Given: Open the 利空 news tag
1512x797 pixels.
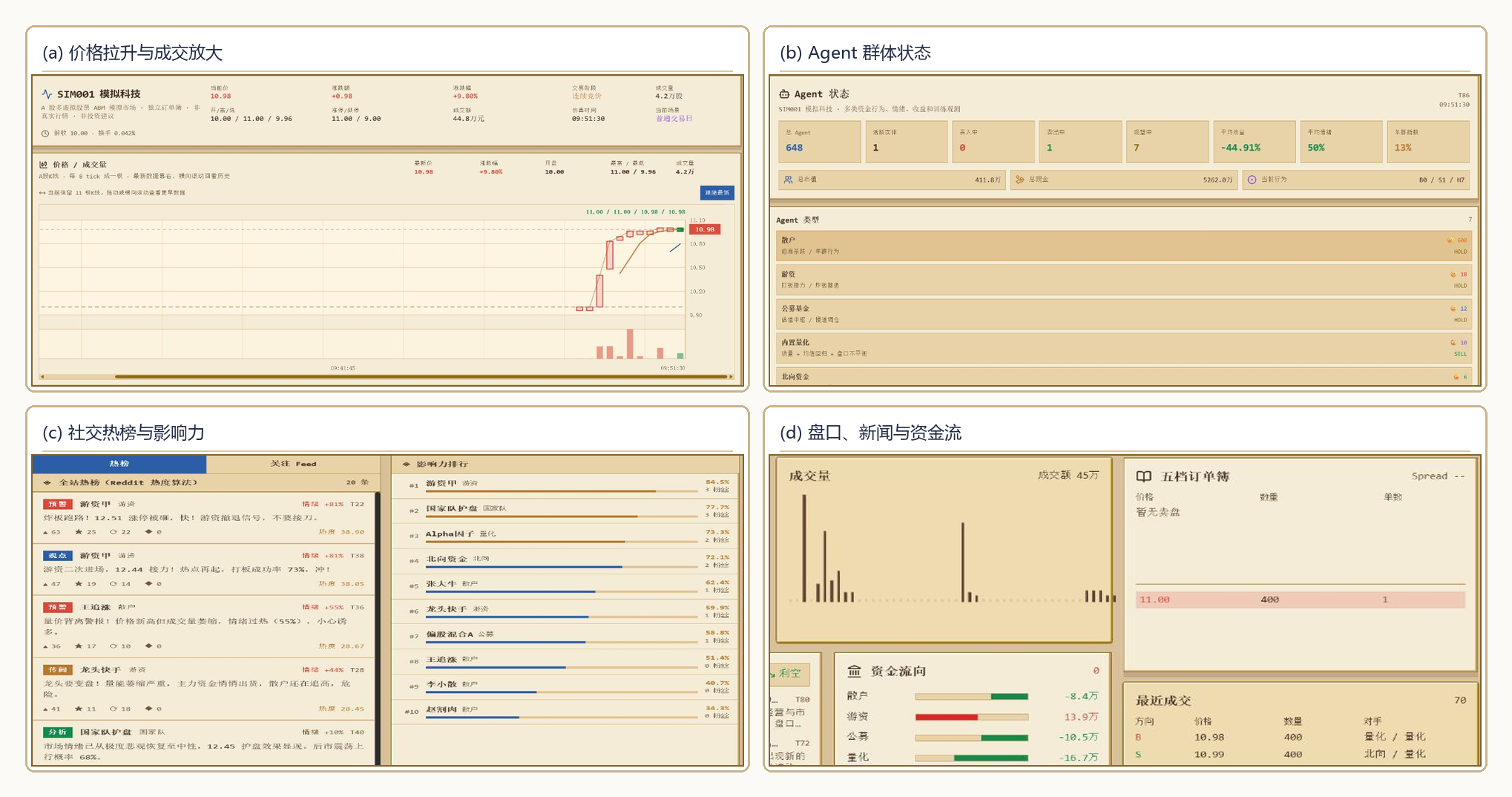Looking at the screenshot, I should pos(789,674).
